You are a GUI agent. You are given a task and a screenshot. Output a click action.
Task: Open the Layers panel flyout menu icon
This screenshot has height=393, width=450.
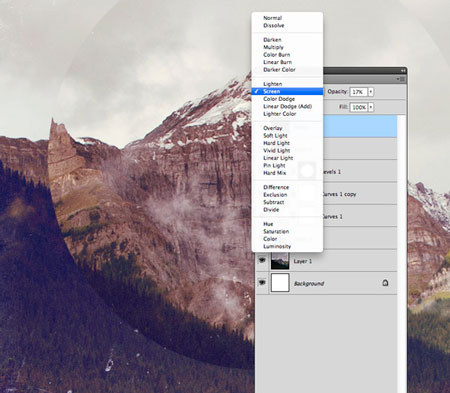click(x=401, y=79)
